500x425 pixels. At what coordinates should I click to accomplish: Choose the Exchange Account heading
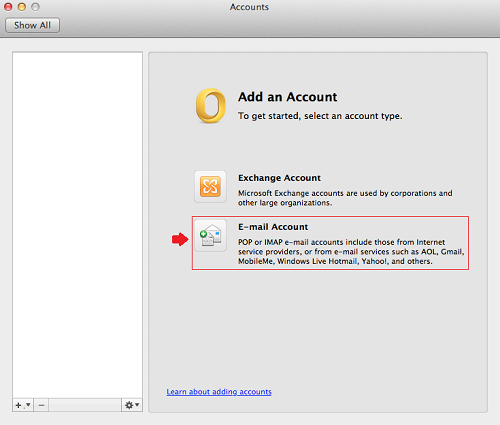pos(279,178)
